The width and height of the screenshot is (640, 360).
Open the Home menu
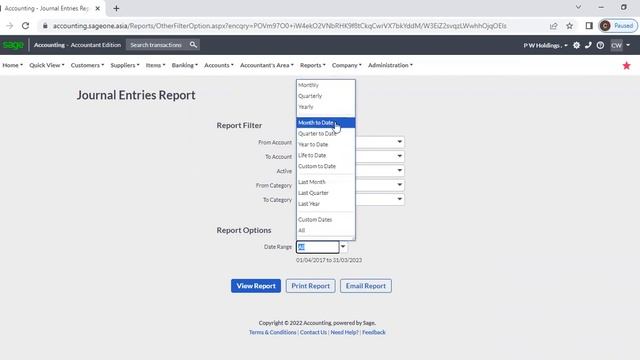pos(12,65)
